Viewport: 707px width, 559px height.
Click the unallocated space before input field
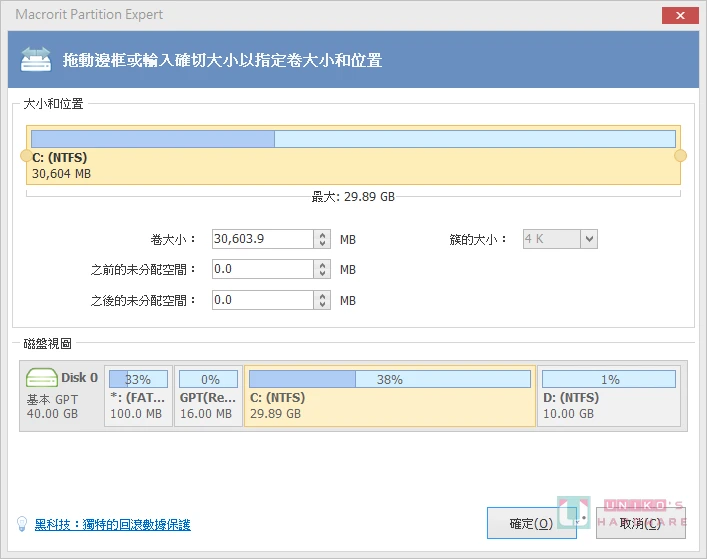[263, 269]
